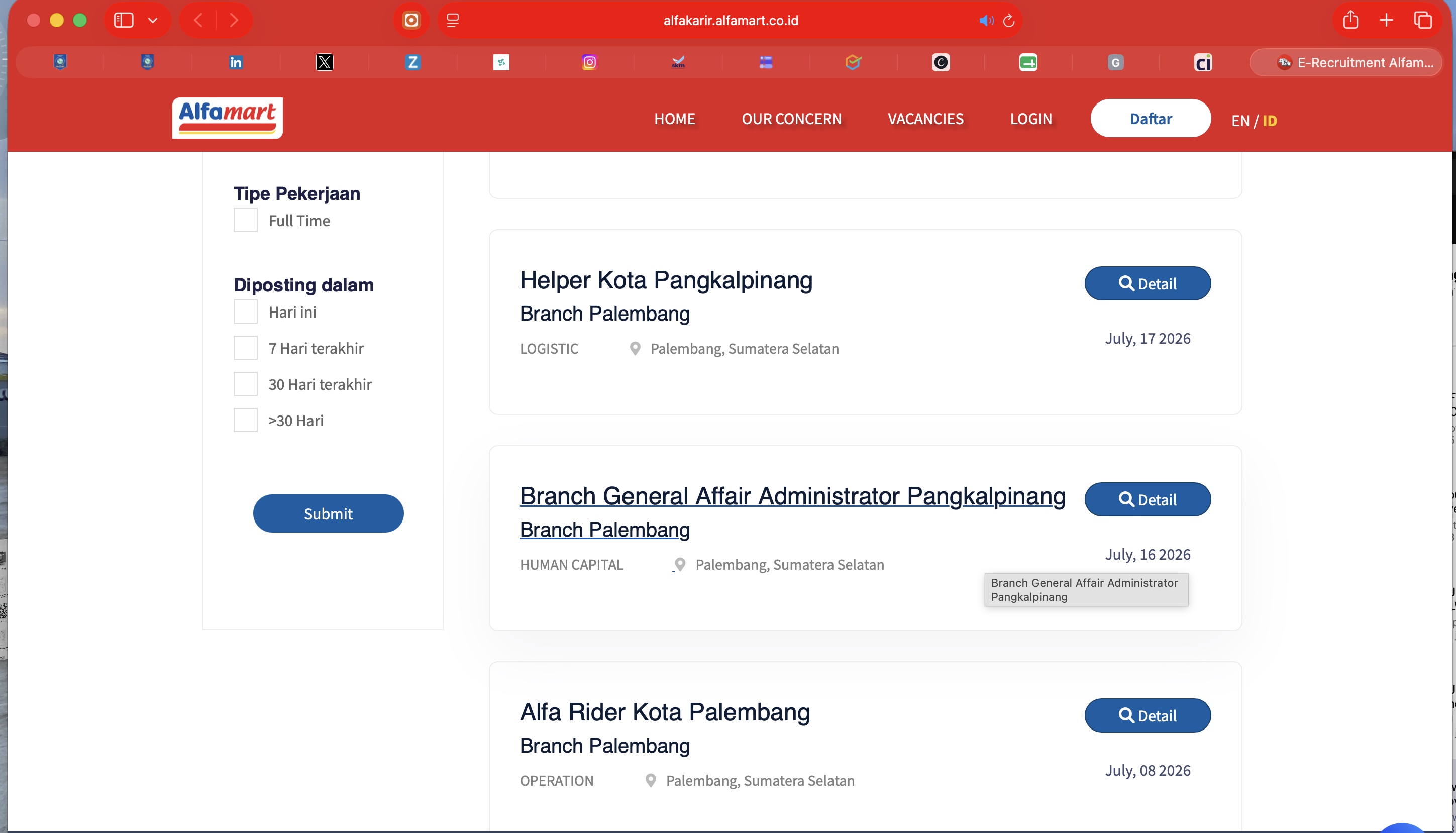Switch to the Instagram tab
Image resolution: width=1456 pixels, height=833 pixels.
(589, 62)
